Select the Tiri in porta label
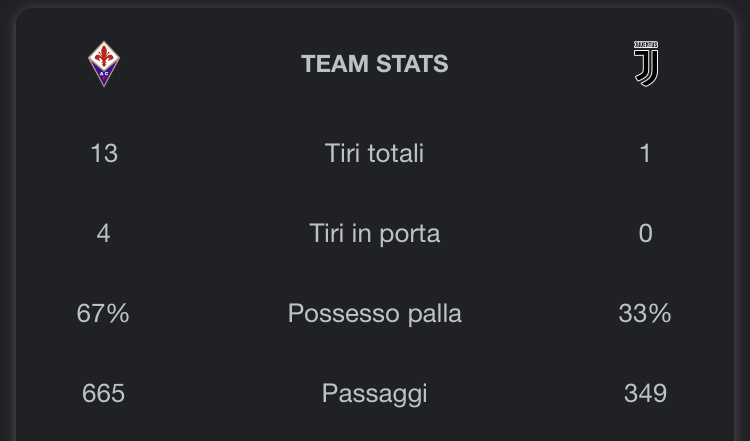The image size is (750, 441). (375, 233)
